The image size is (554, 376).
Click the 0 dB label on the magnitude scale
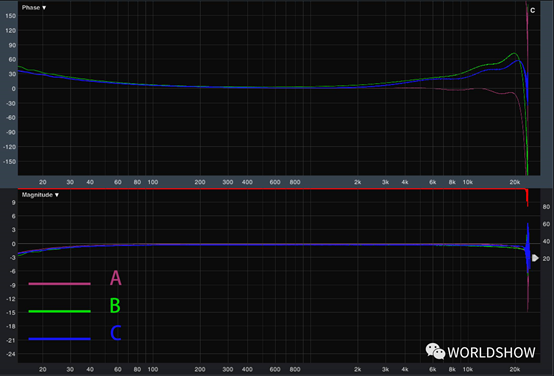13,244
